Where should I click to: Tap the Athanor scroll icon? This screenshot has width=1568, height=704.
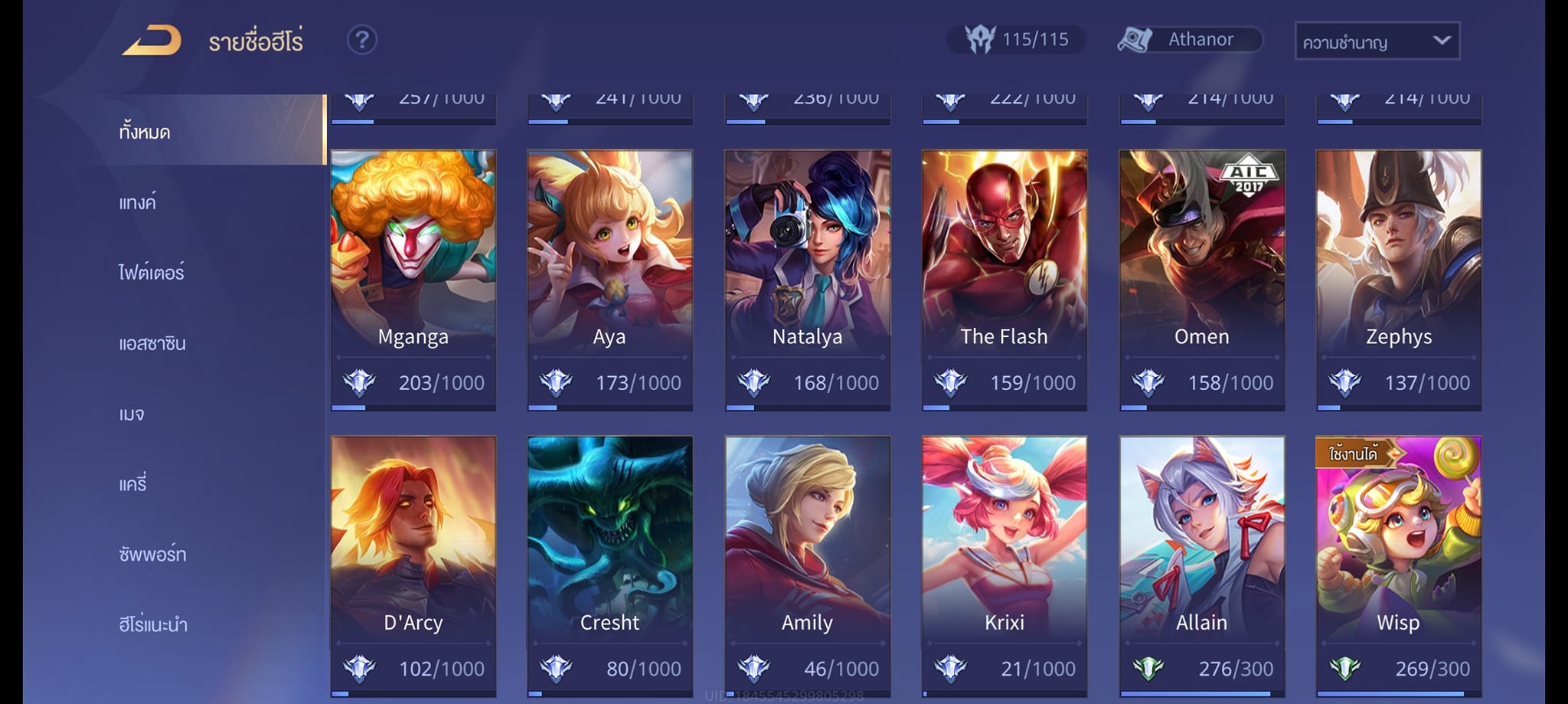(x=1135, y=39)
